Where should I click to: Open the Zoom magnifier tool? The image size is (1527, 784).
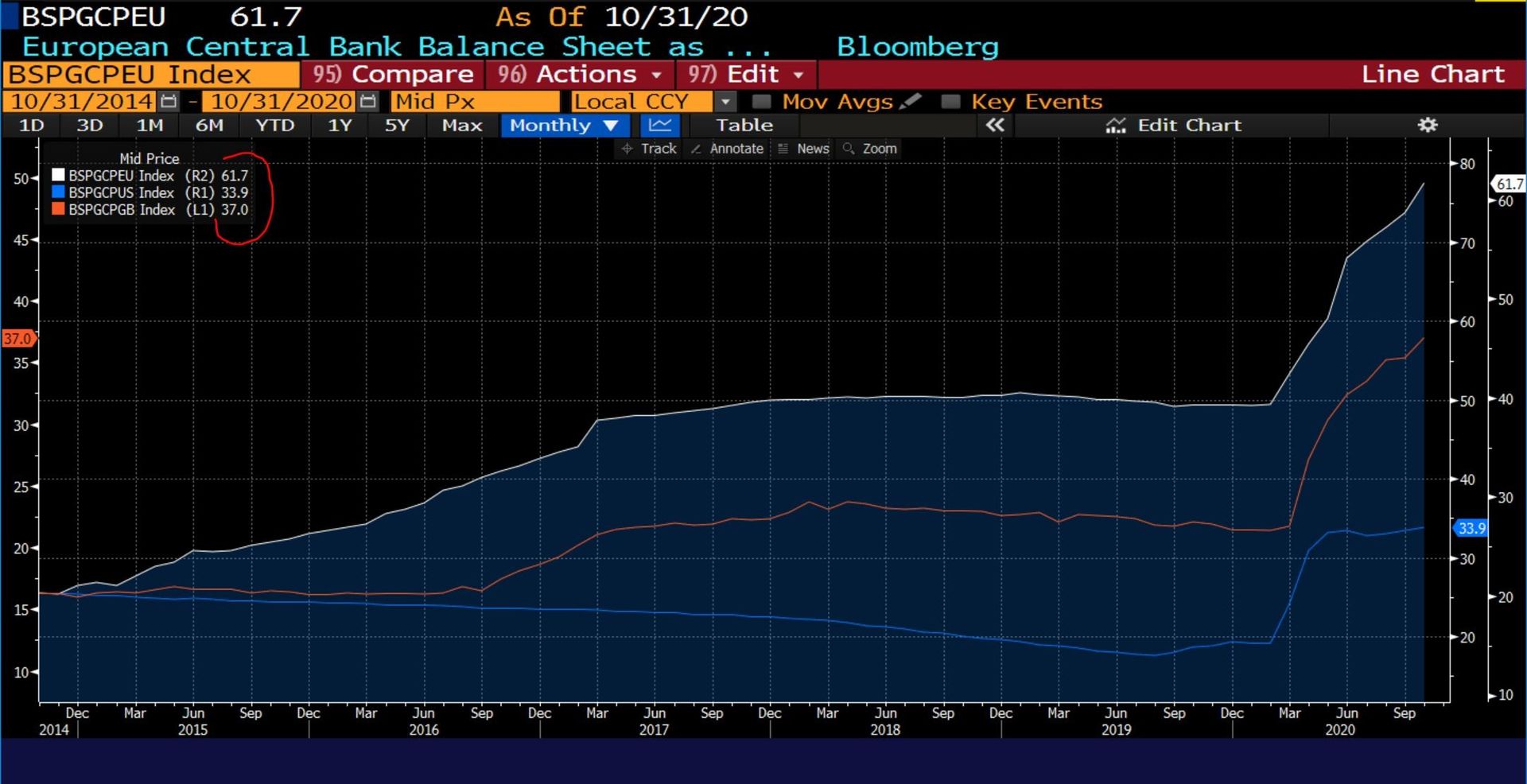click(x=870, y=149)
